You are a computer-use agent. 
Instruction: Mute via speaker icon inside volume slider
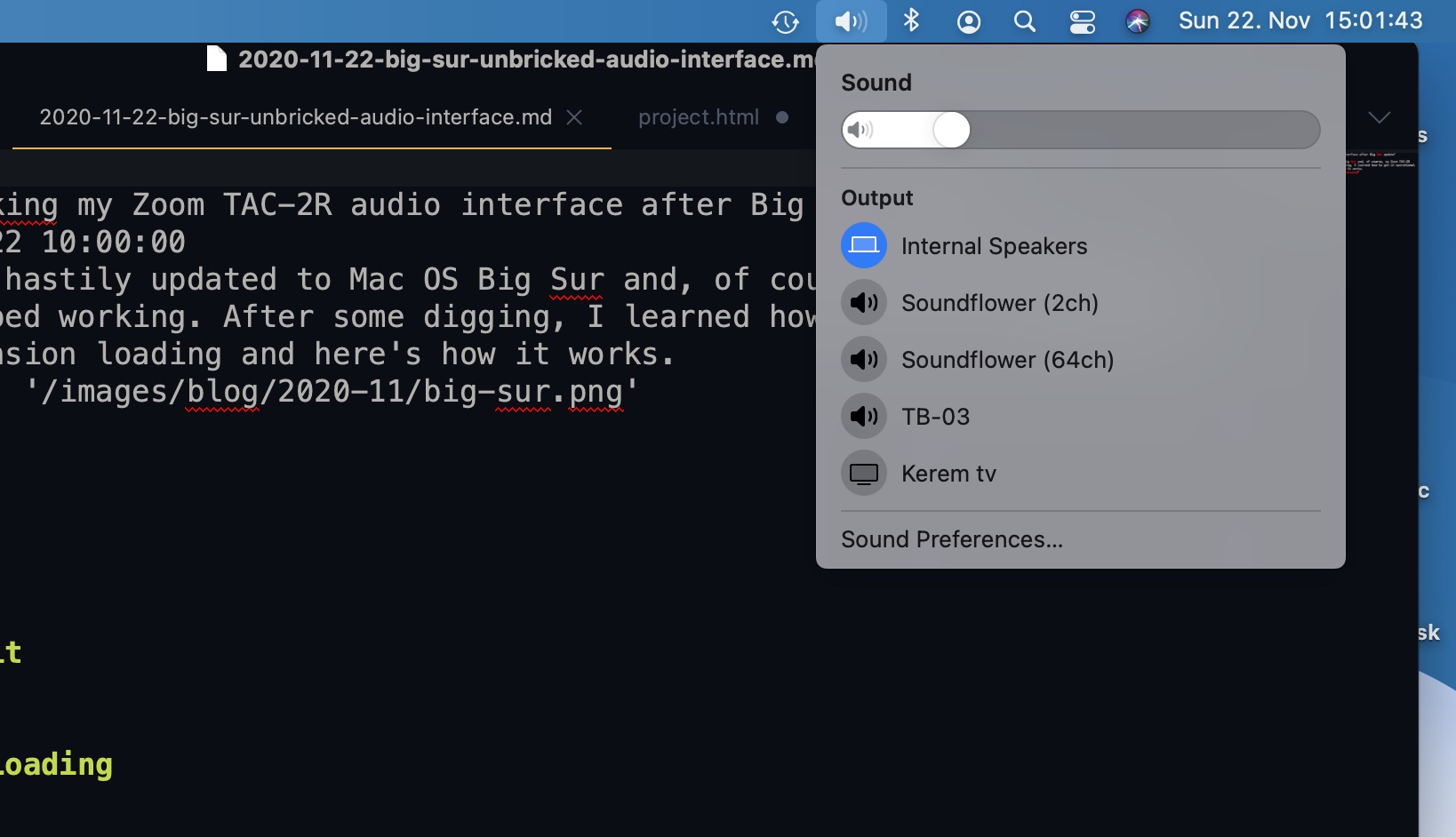[860, 131]
